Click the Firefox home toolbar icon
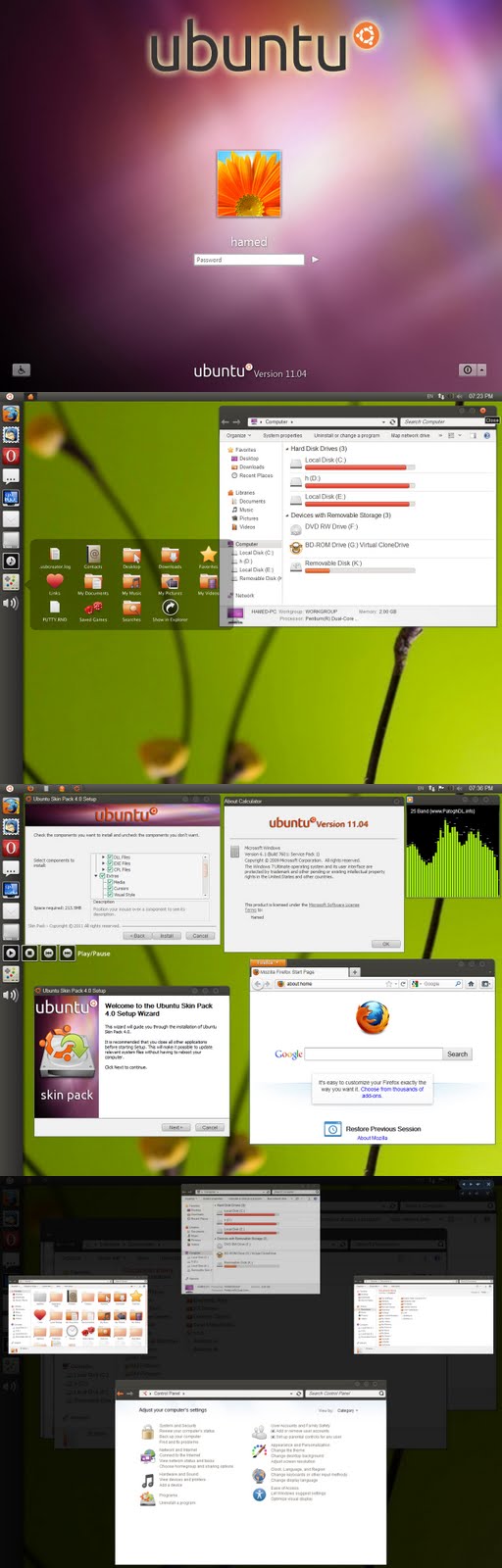Viewport: 502px width, 1568px height. point(471,983)
